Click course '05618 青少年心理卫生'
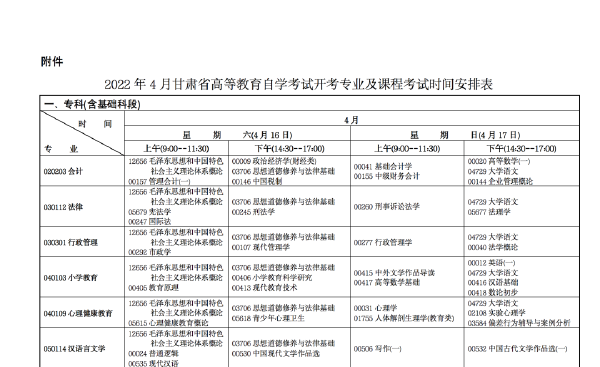Image resolution: width=600 pixels, height=367 pixels. (x=268, y=318)
